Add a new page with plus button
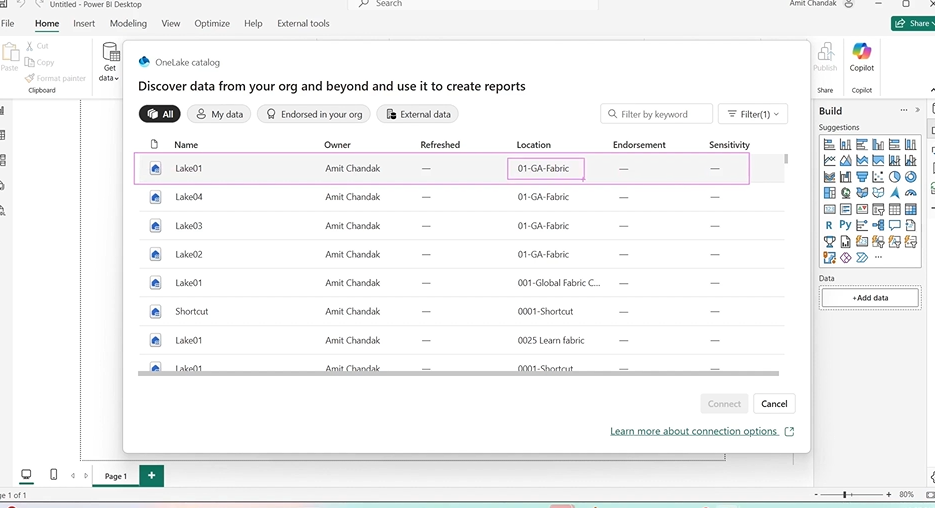Viewport: 935px width, 508px height. tap(151, 475)
